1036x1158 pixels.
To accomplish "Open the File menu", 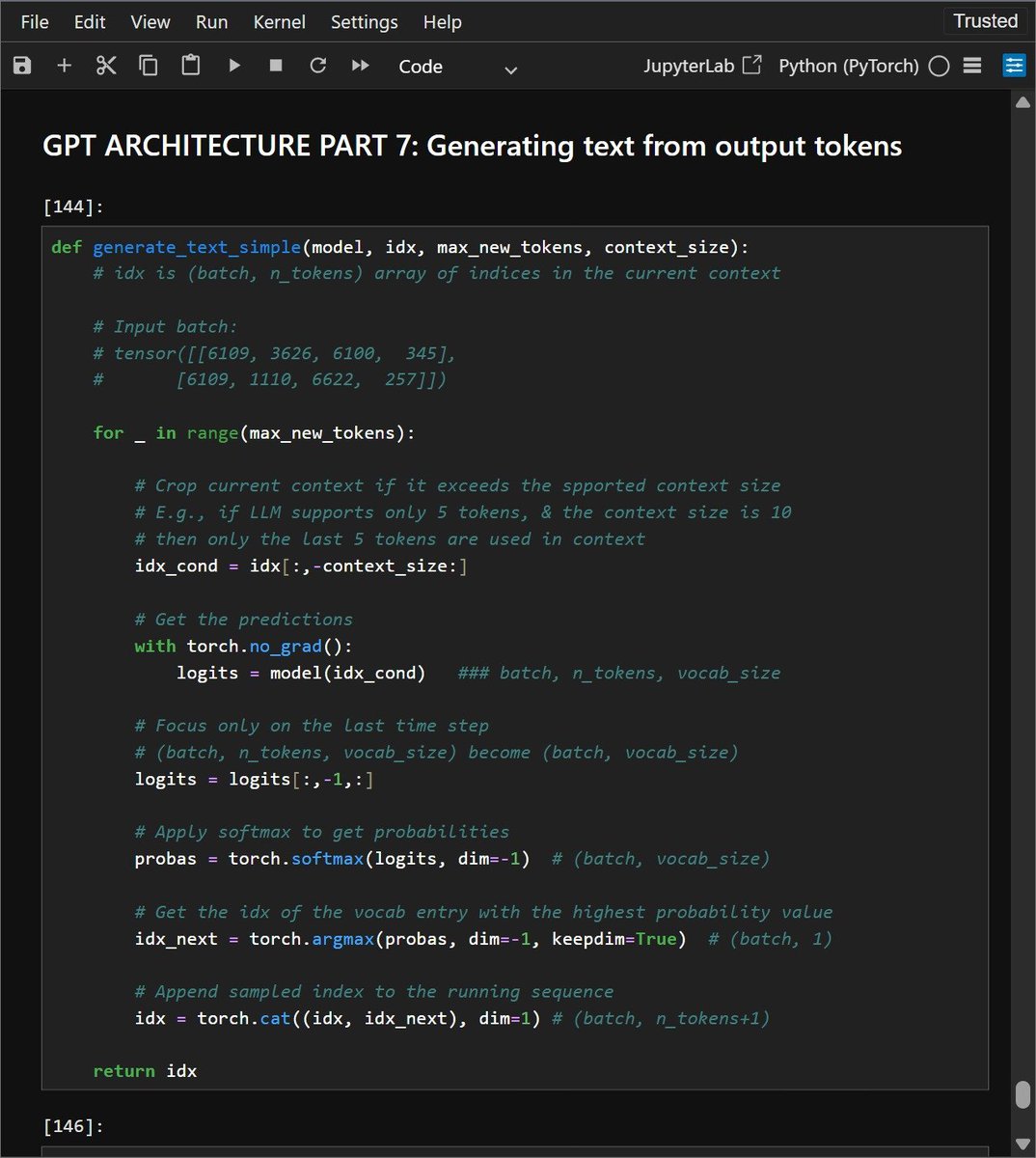I will (x=35, y=21).
